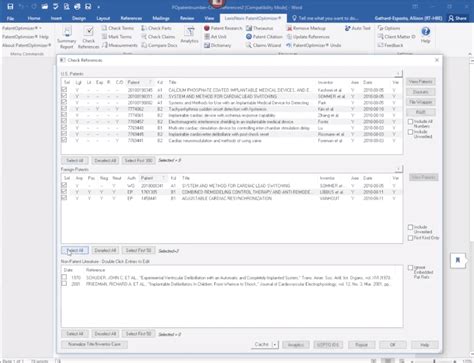Click Select All under Non-Patent Literature
This screenshot has width=474, height=363.
[75, 334]
